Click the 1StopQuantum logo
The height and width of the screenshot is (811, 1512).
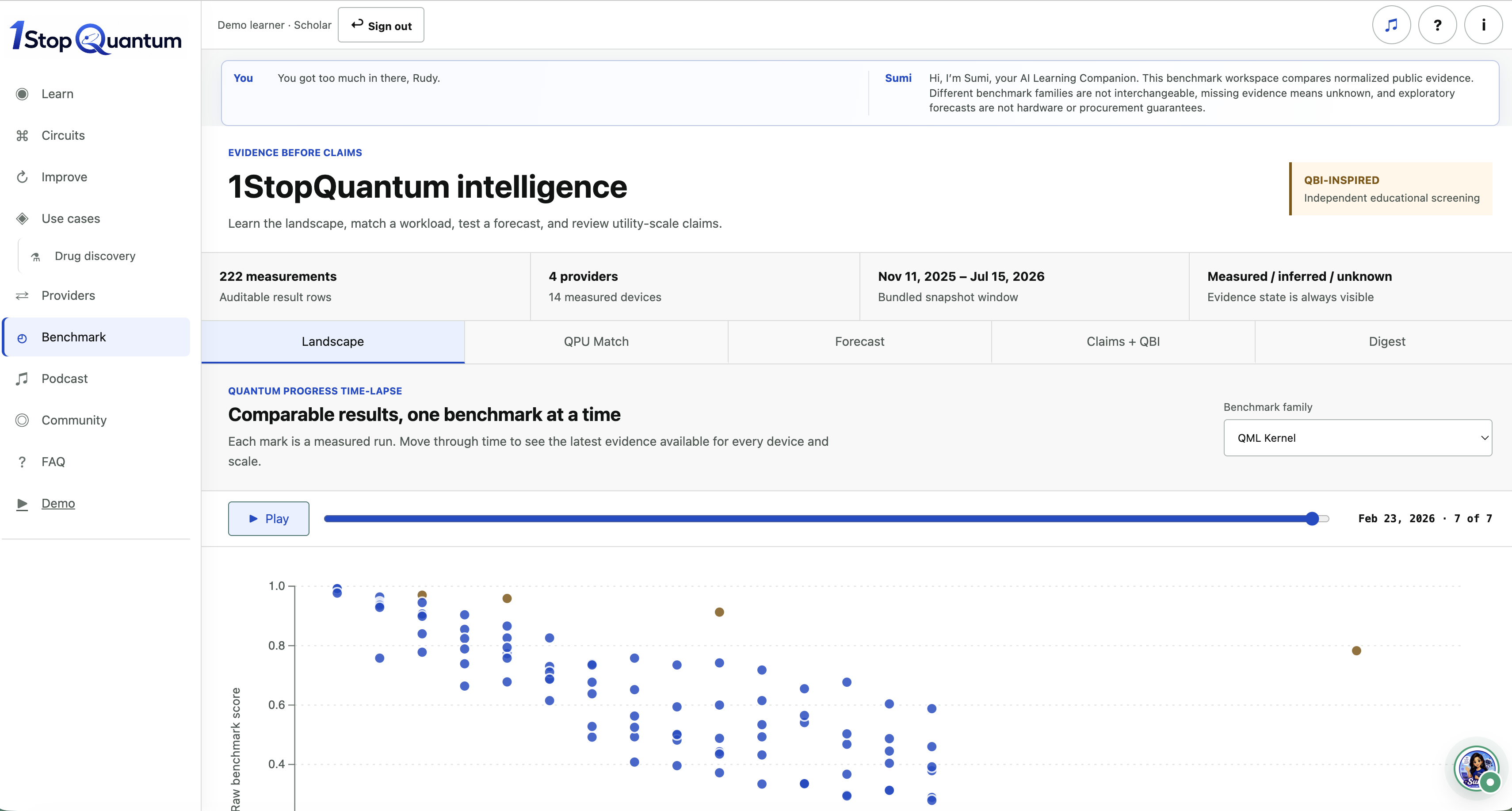coord(95,38)
